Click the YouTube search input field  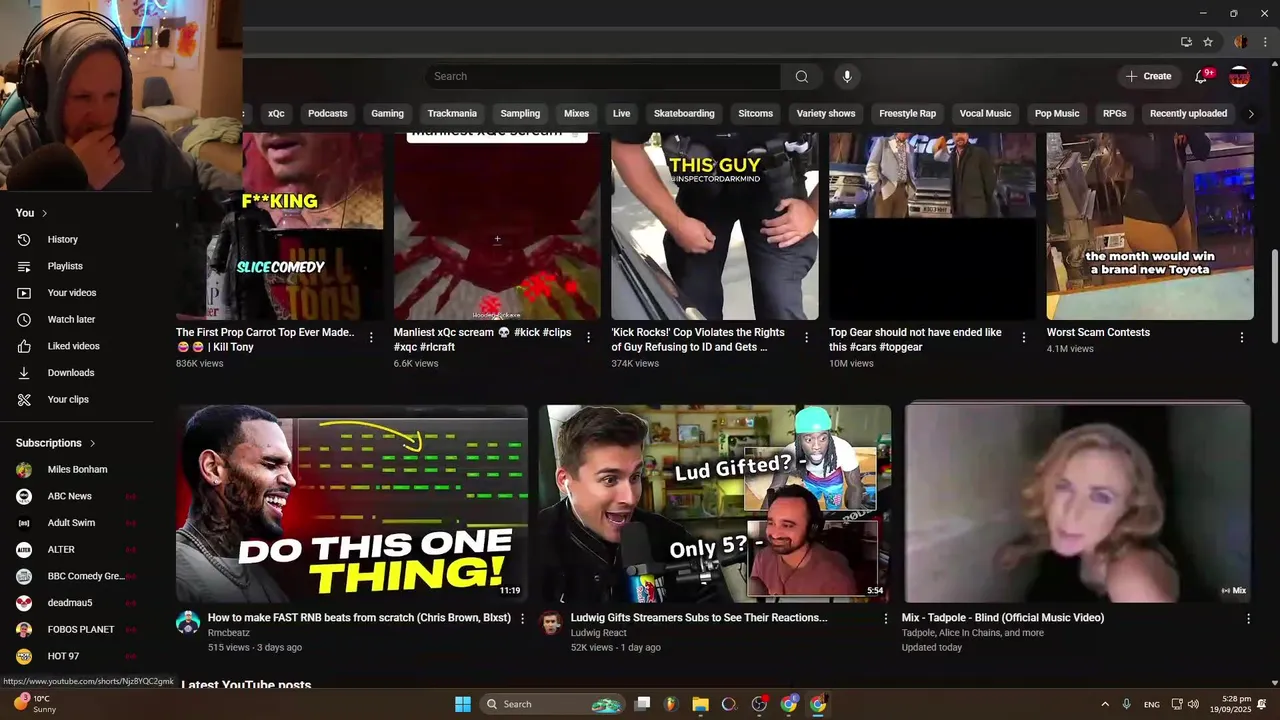603,76
